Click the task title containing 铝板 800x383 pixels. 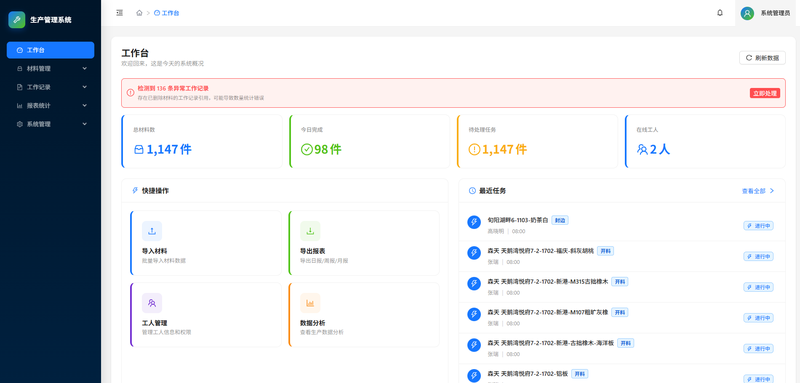tap(528, 374)
